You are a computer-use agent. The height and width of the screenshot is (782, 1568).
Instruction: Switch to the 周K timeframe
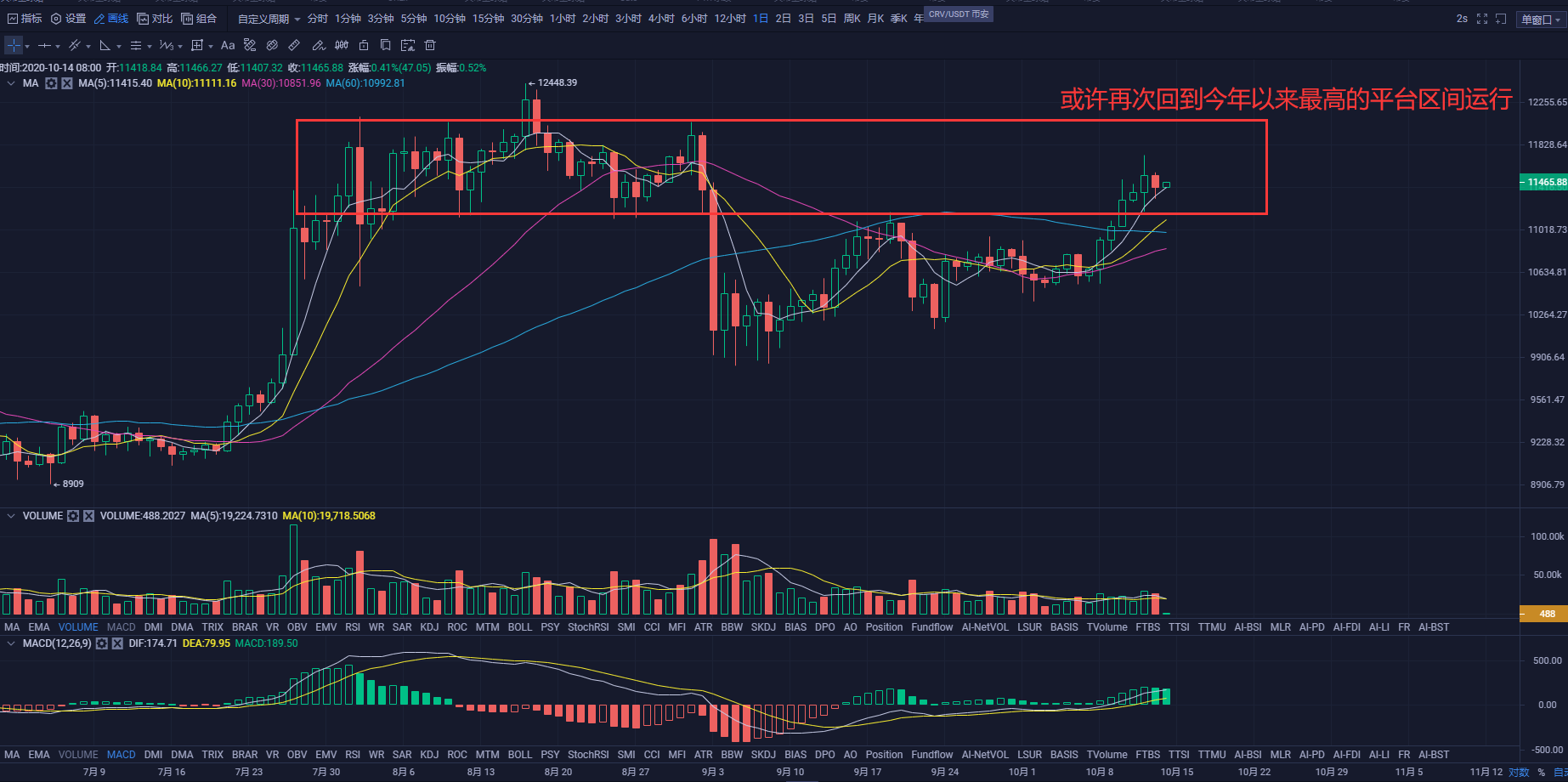(852, 19)
